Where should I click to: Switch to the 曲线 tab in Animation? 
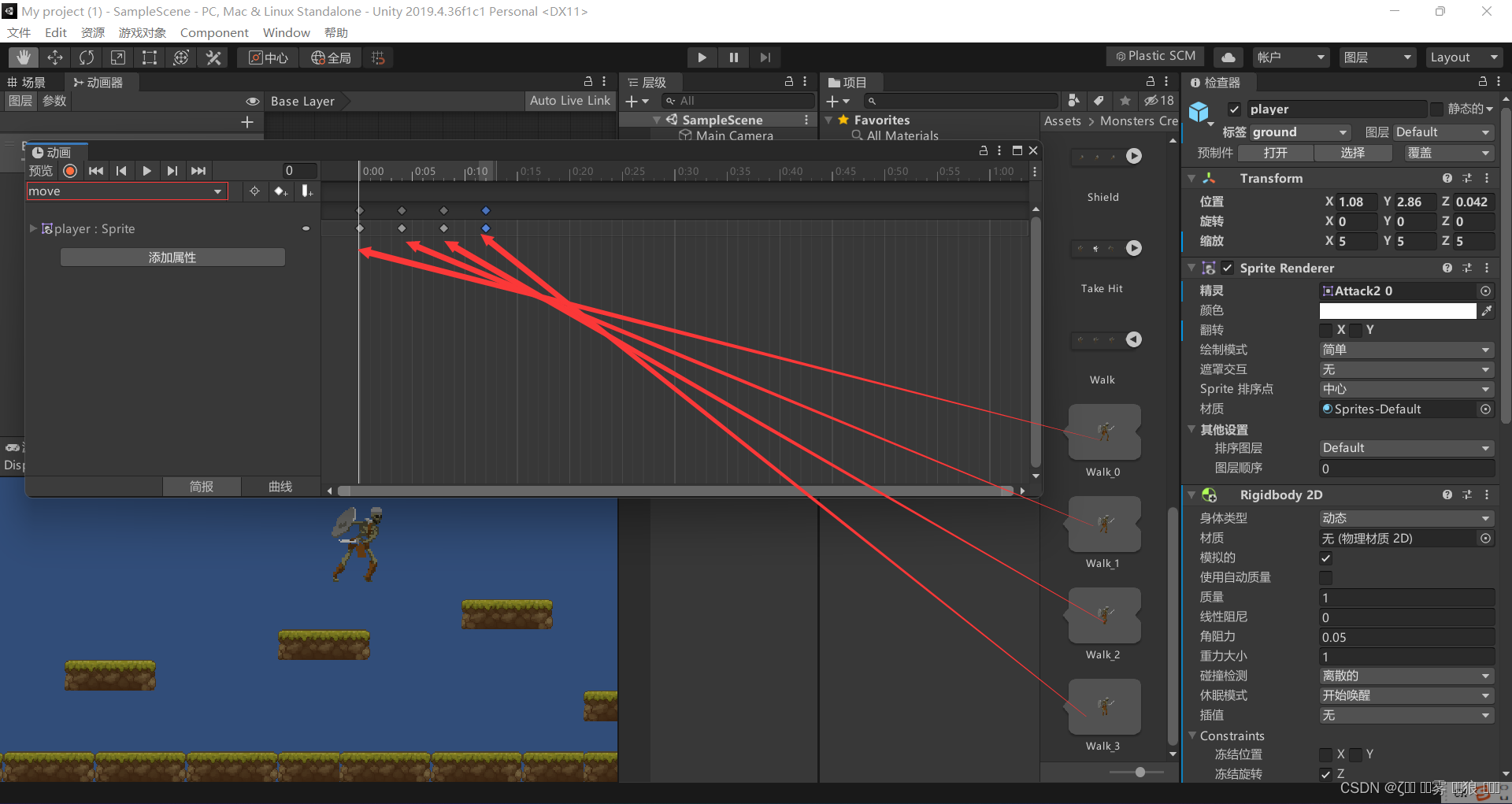click(x=280, y=486)
